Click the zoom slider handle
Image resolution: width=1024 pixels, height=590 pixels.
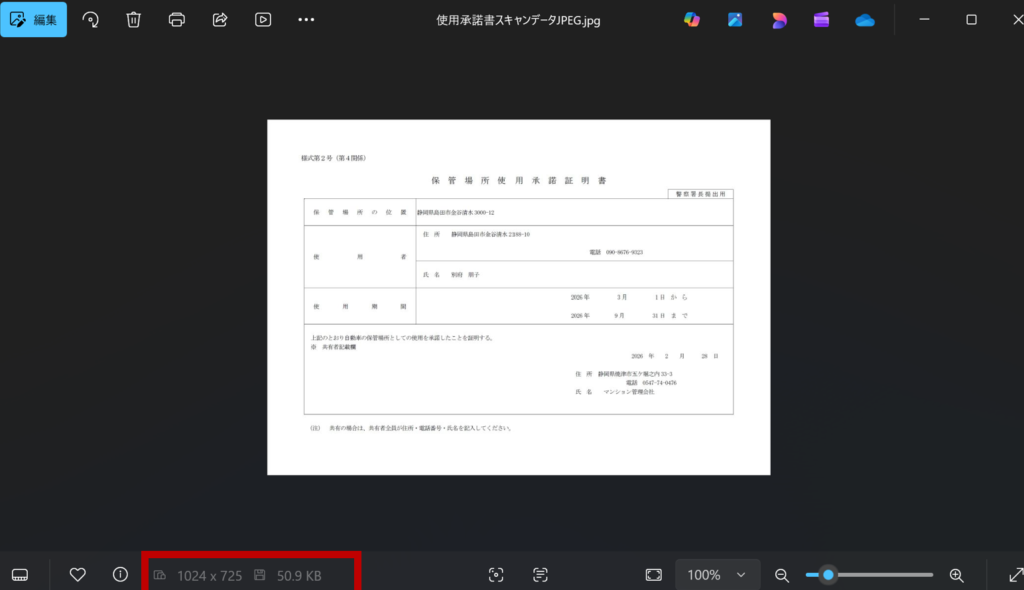point(828,574)
